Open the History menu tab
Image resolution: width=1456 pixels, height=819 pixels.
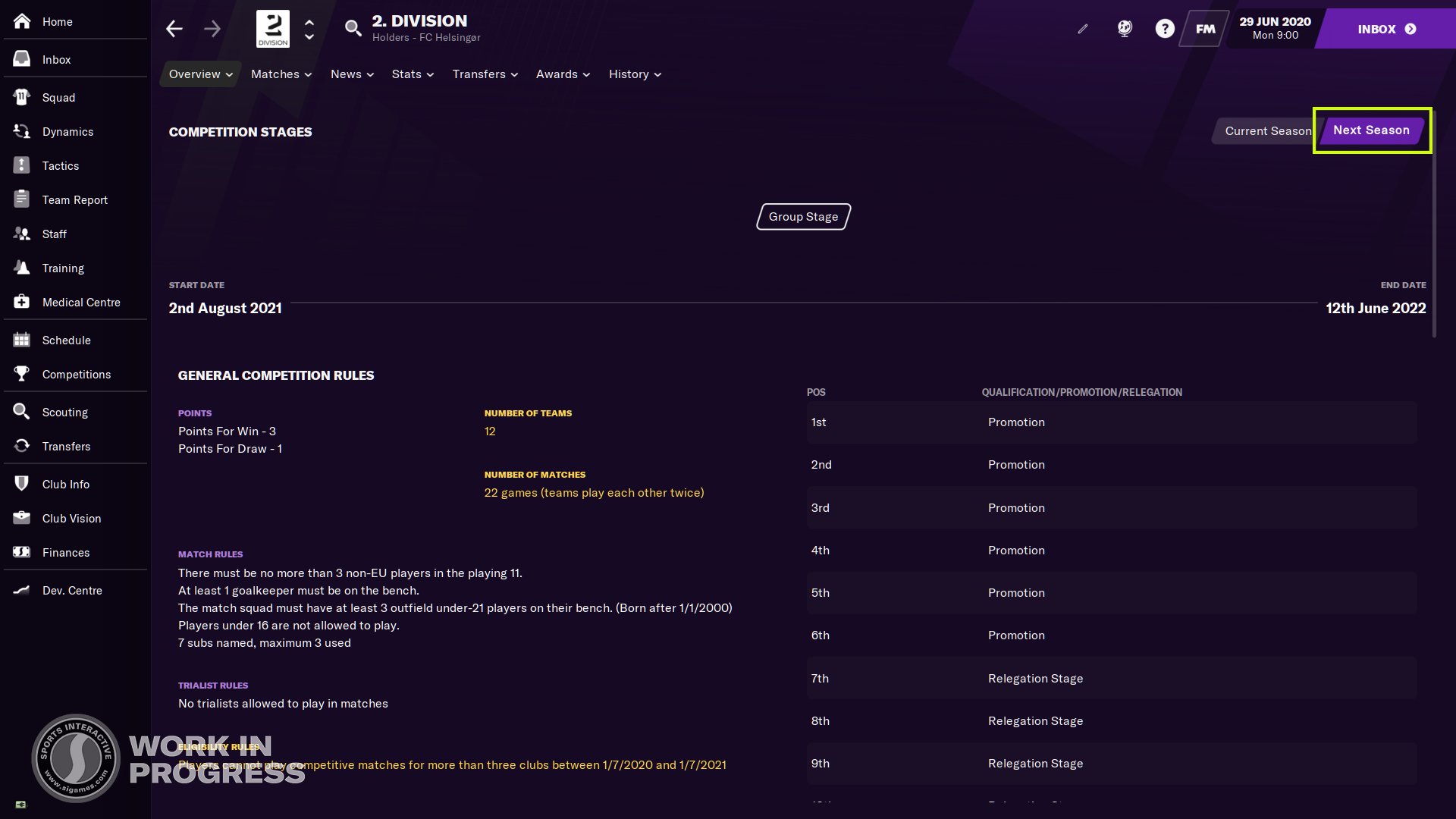click(x=634, y=74)
